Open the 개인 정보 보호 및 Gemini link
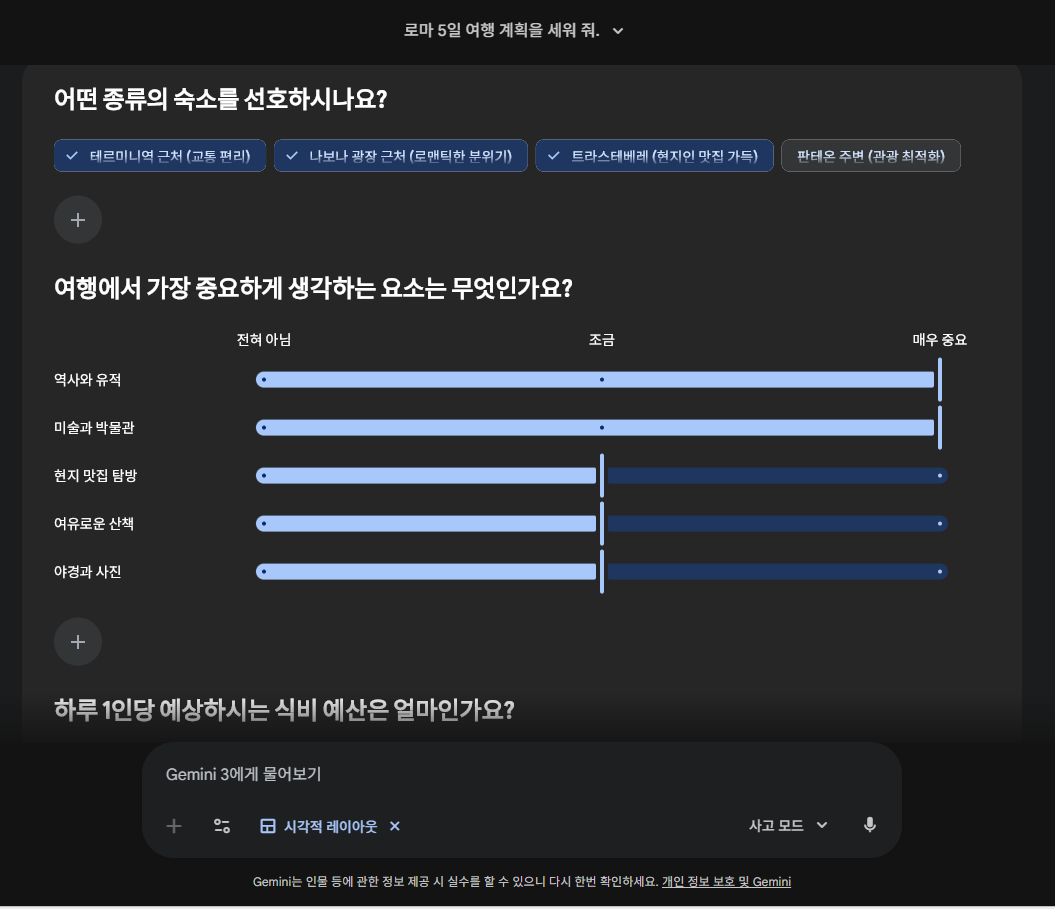Screen dimensions: 1055x909 click(x=727, y=881)
